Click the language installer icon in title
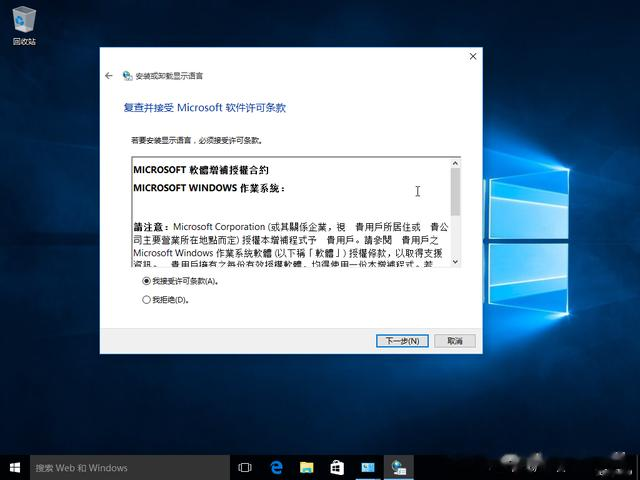The width and height of the screenshot is (640, 480). [x=127, y=76]
